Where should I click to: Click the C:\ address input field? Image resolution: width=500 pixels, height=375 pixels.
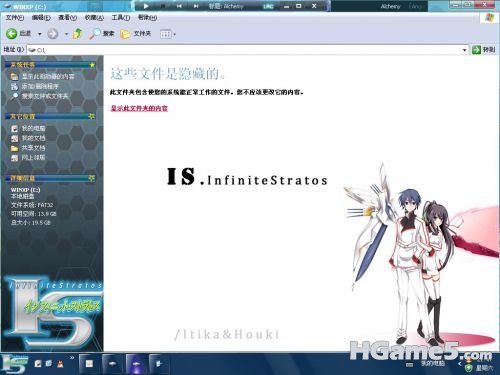[244, 50]
